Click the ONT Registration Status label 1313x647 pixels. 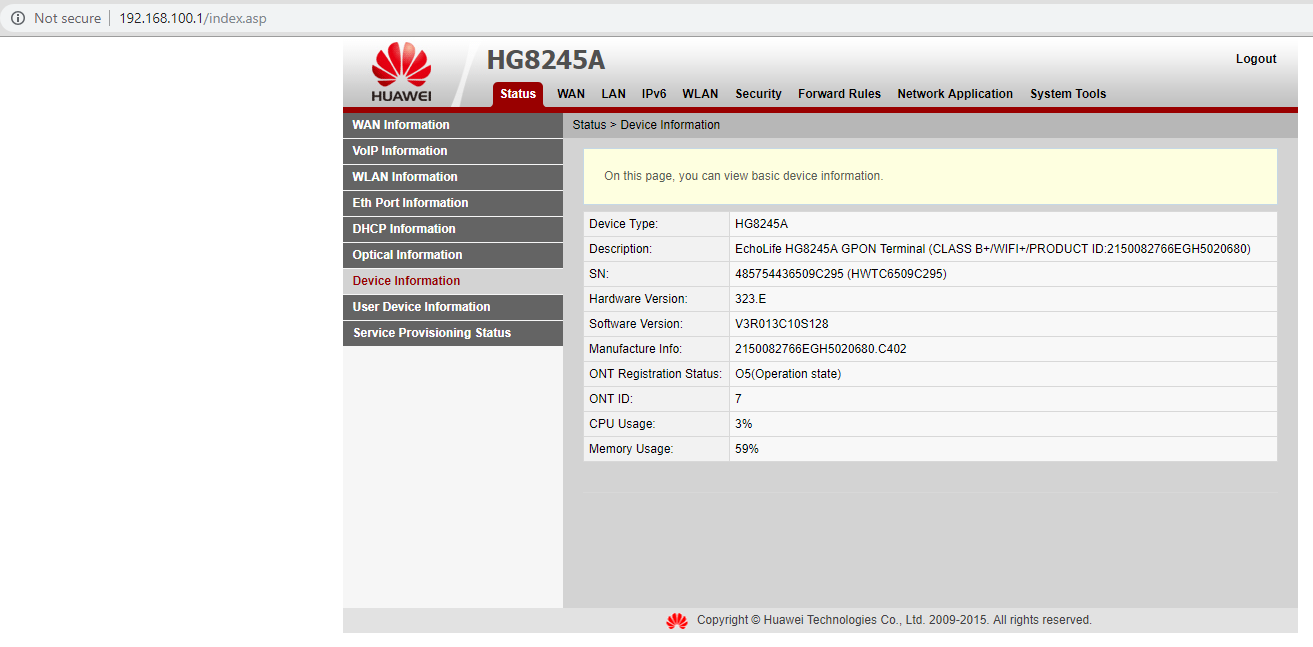pos(656,374)
